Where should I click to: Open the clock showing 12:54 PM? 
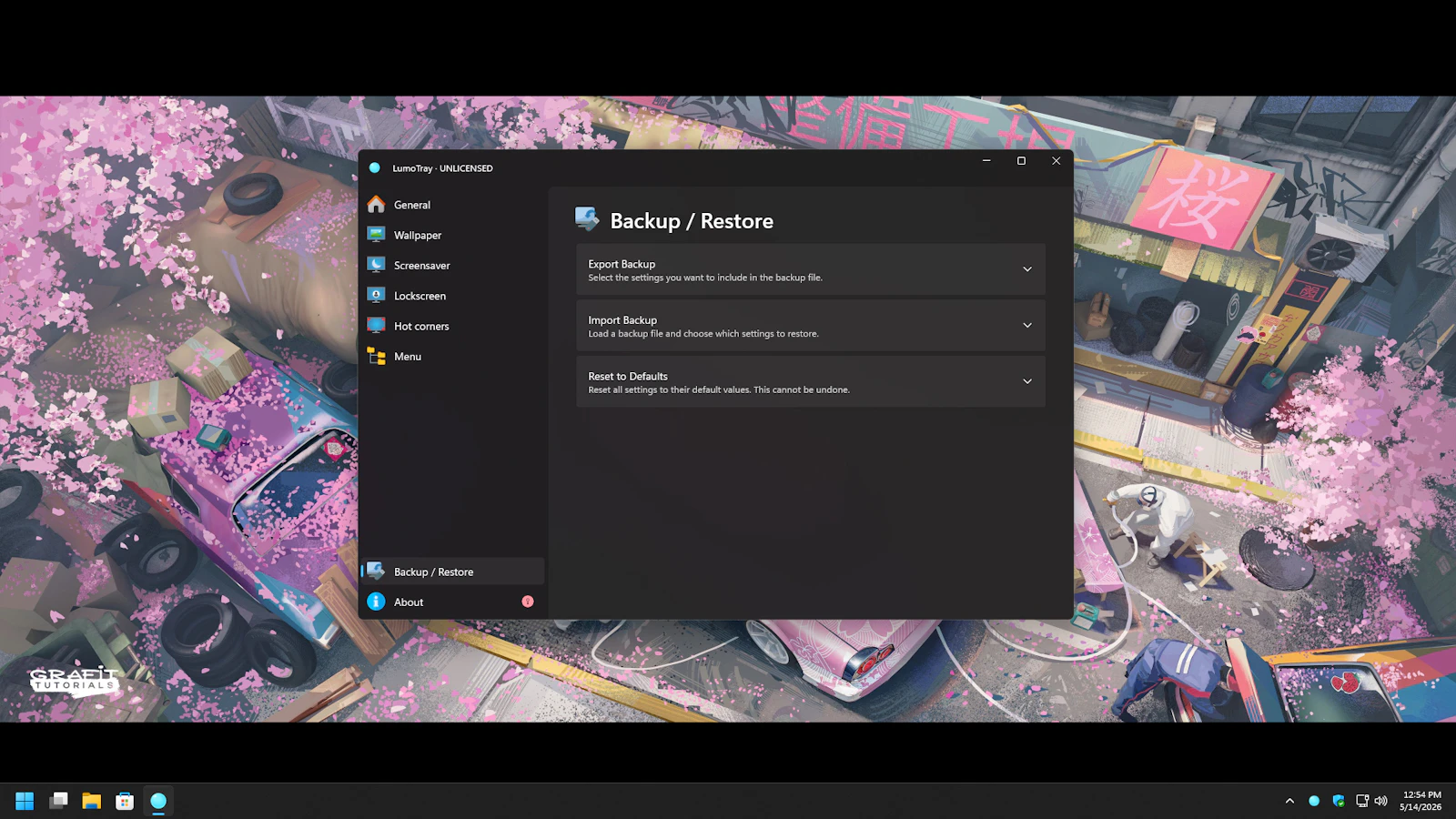[x=1421, y=801]
